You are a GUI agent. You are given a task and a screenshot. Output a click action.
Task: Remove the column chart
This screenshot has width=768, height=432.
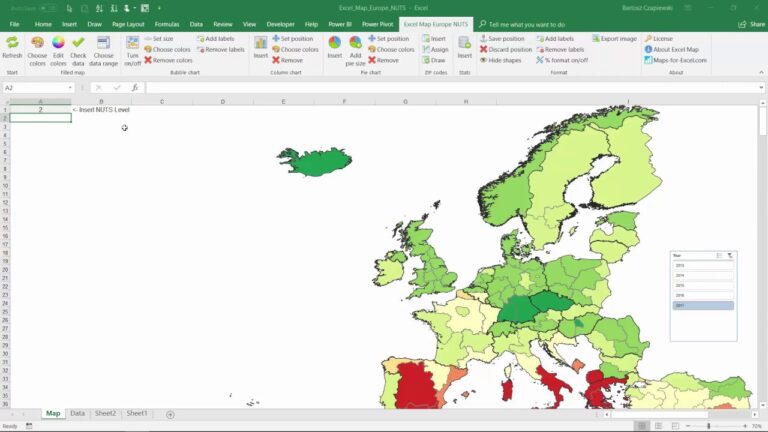point(288,60)
